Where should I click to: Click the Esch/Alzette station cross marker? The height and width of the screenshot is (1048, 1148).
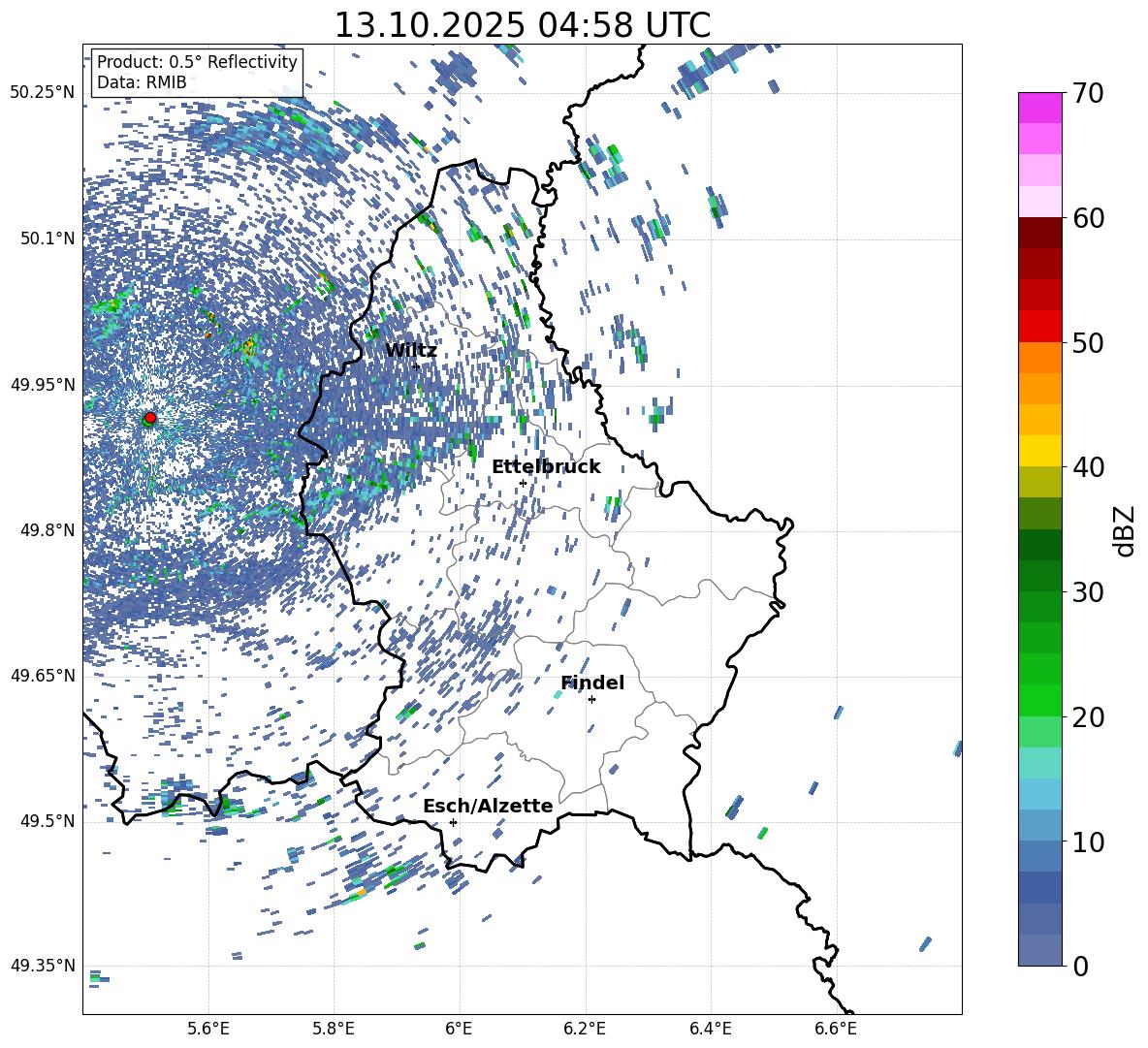pos(453,822)
